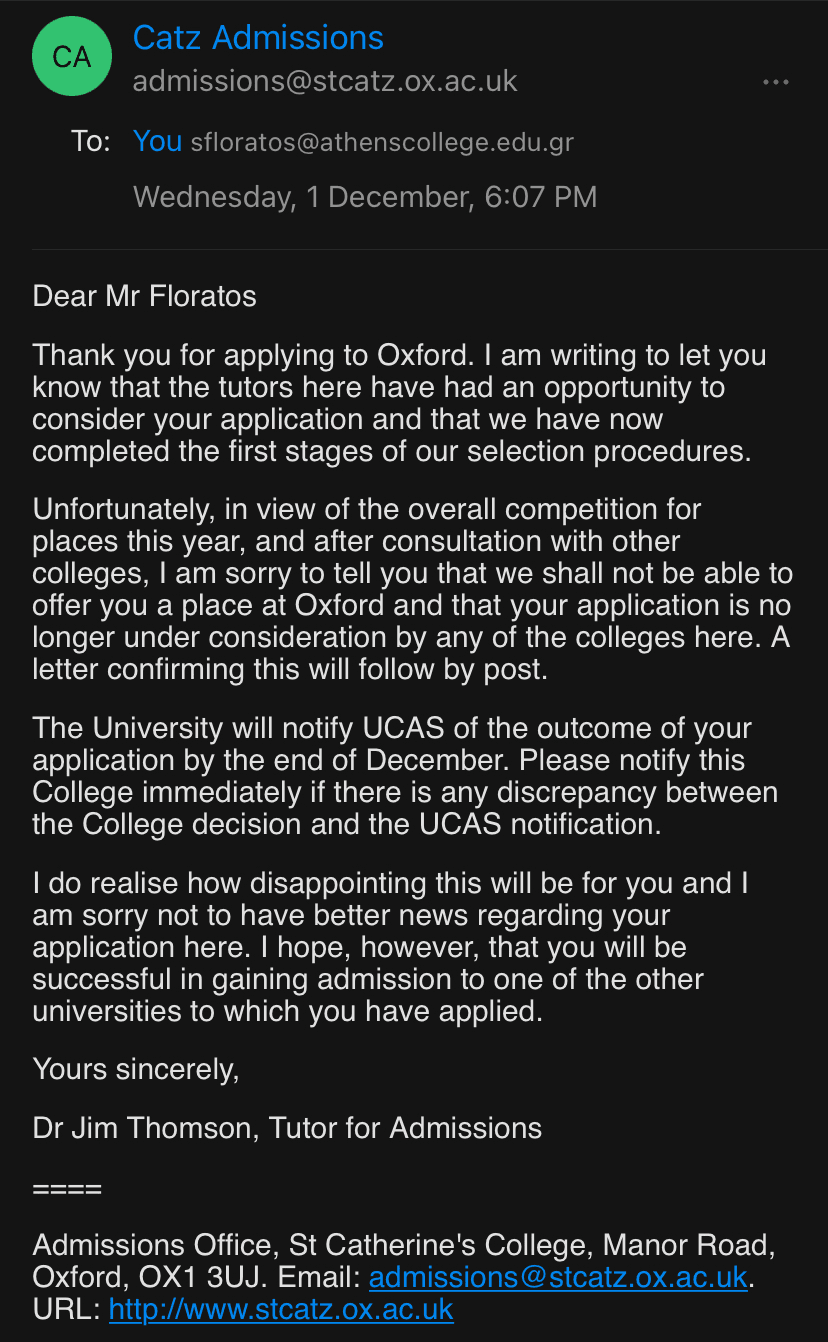This screenshot has width=828, height=1342.
Task: Click the Dr Jim Thomson signature line
Action: pos(287,1128)
